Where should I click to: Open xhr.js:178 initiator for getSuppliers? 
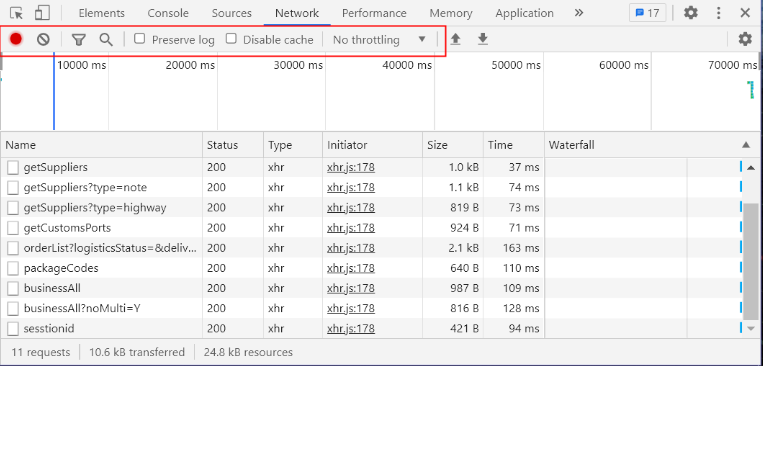click(x=351, y=167)
